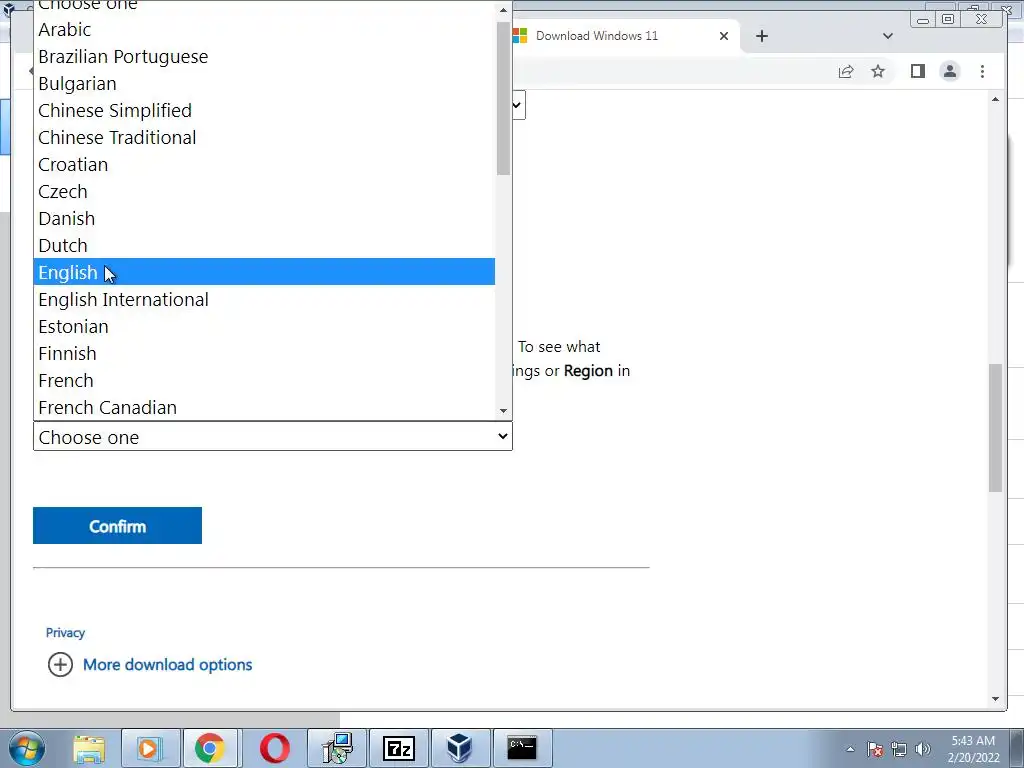Image resolution: width=1024 pixels, height=768 pixels.
Task: Click the More download options link
Action: click(167, 665)
